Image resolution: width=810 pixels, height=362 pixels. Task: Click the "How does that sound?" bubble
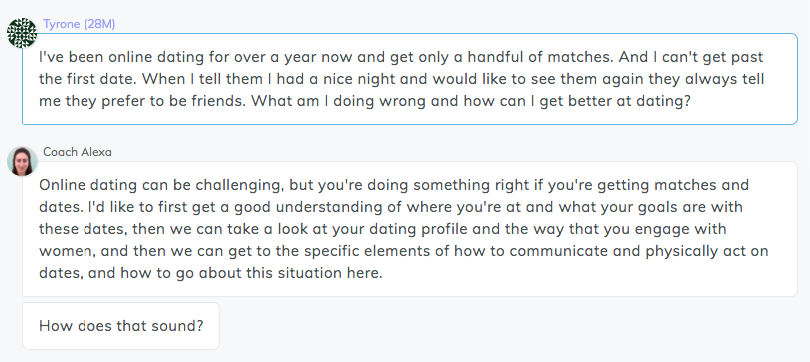121,326
